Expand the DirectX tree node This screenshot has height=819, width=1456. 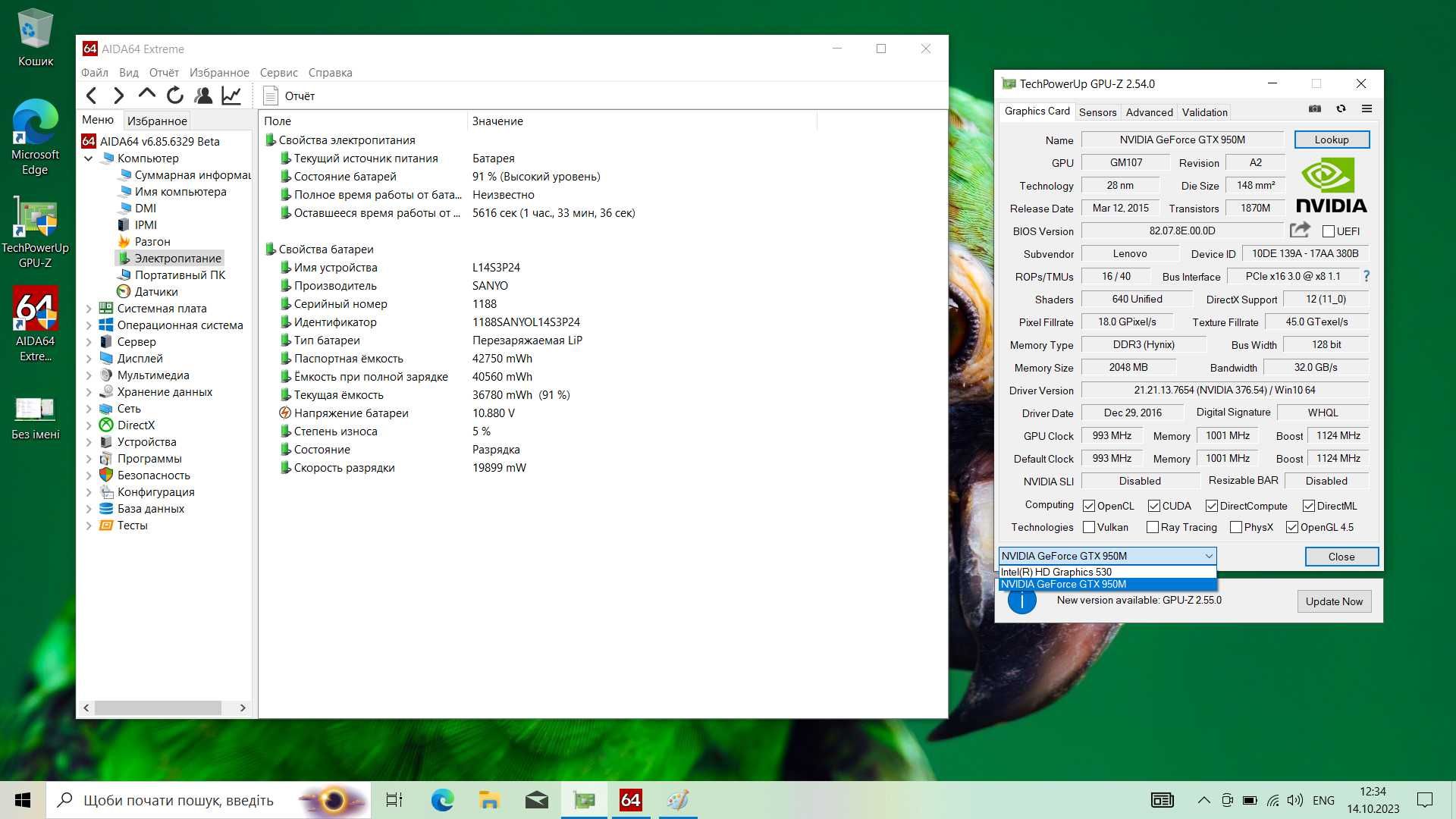89,425
